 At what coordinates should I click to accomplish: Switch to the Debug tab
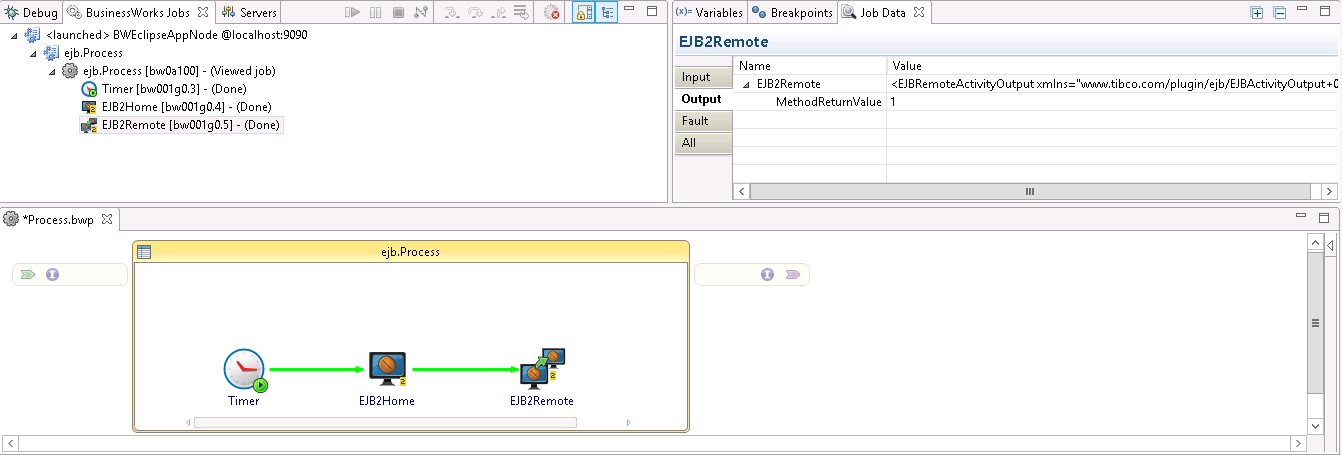click(32, 13)
